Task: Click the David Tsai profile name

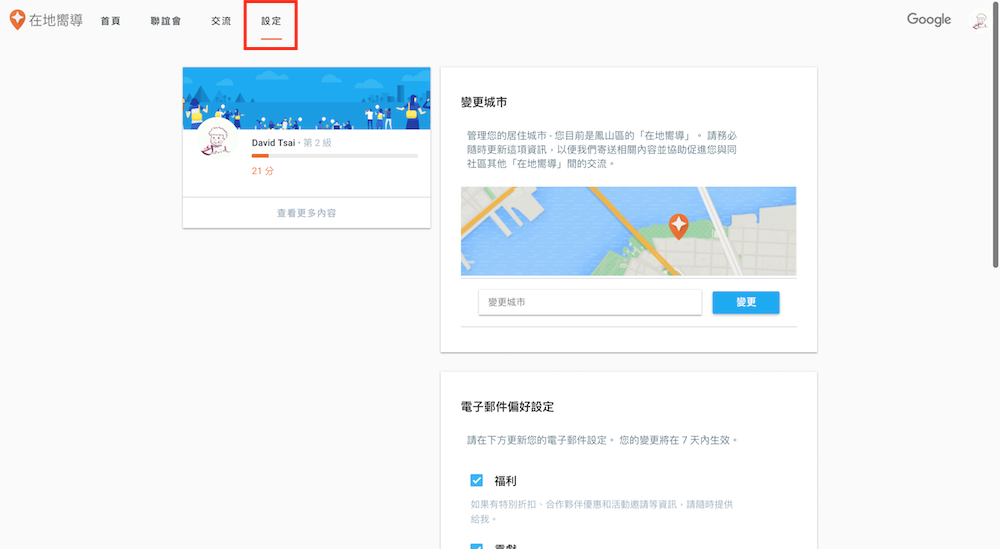Action: [x=274, y=143]
